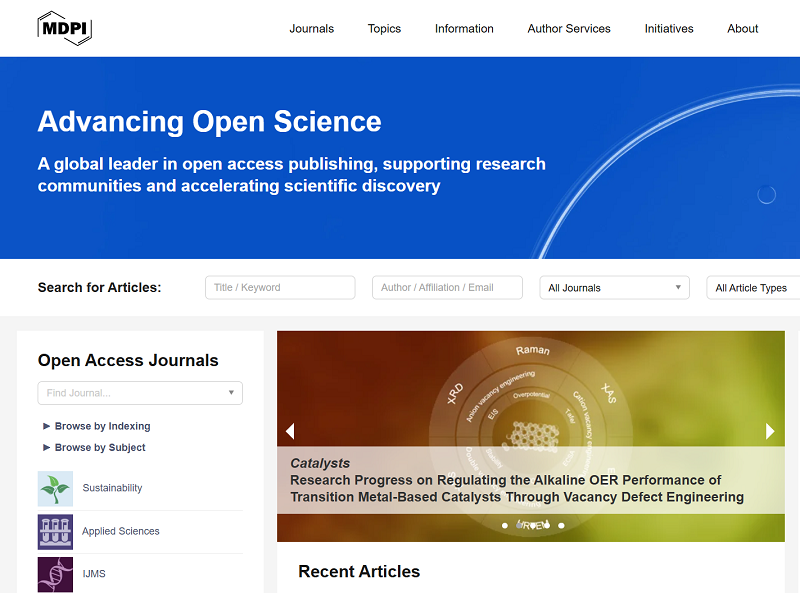Go to next slide with right arrow
The height and width of the screenshot is (593, 800).
coord(770,431)
